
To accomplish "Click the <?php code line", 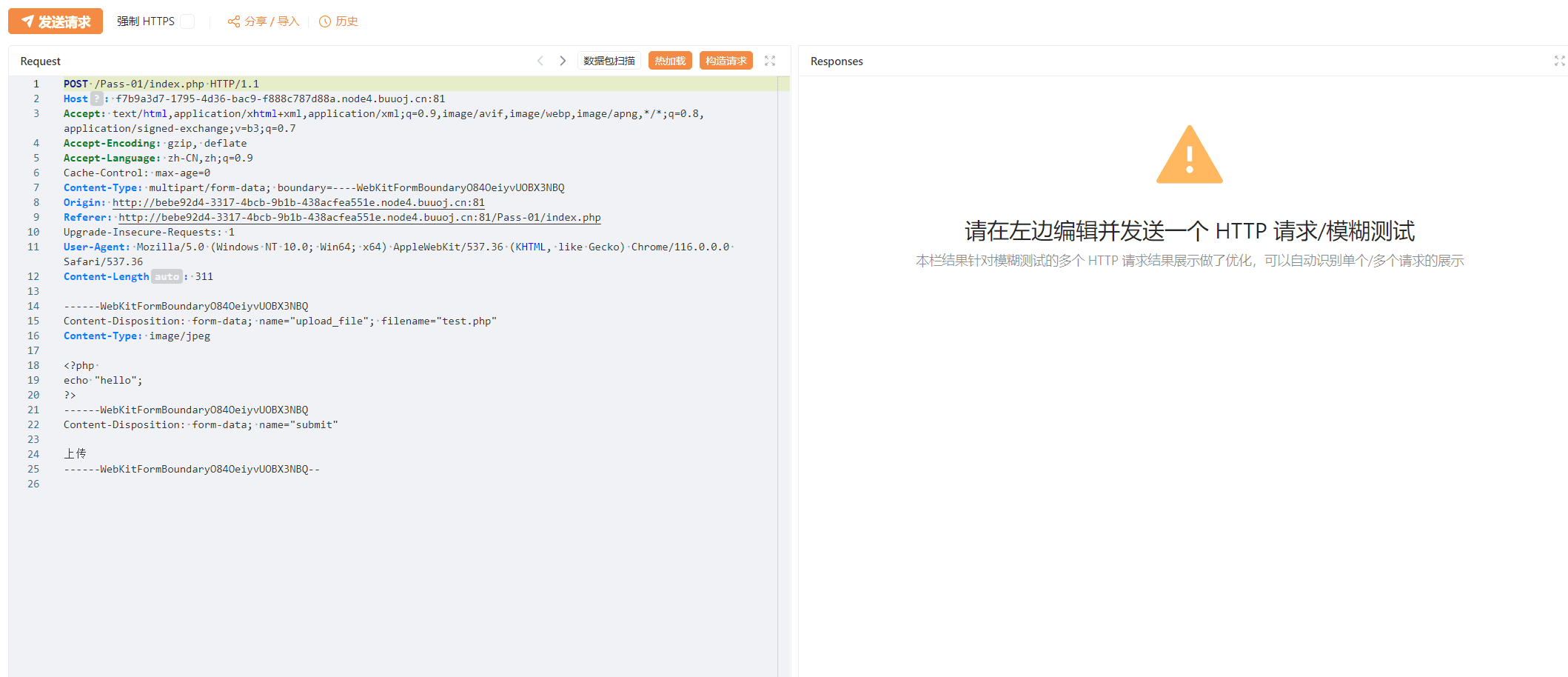I will point(79,365).
